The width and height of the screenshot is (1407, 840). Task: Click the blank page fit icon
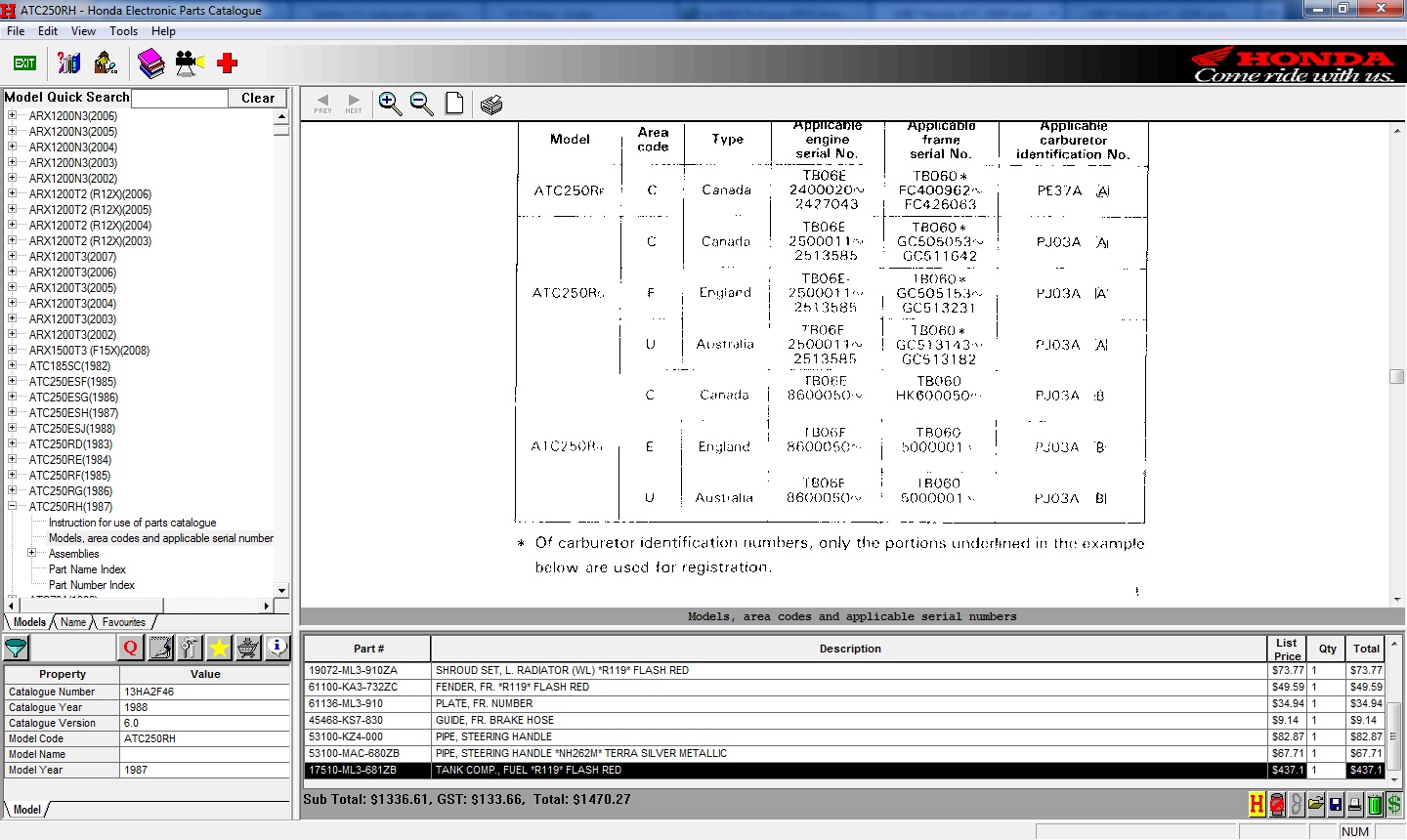pyautogui.click(x=454, y=104)
